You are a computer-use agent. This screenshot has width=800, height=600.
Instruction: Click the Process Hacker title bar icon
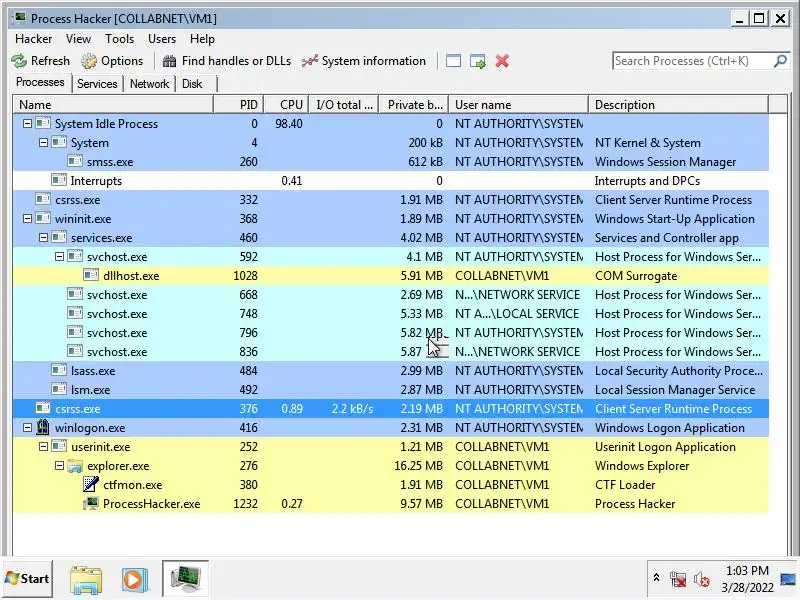(20, 18)
